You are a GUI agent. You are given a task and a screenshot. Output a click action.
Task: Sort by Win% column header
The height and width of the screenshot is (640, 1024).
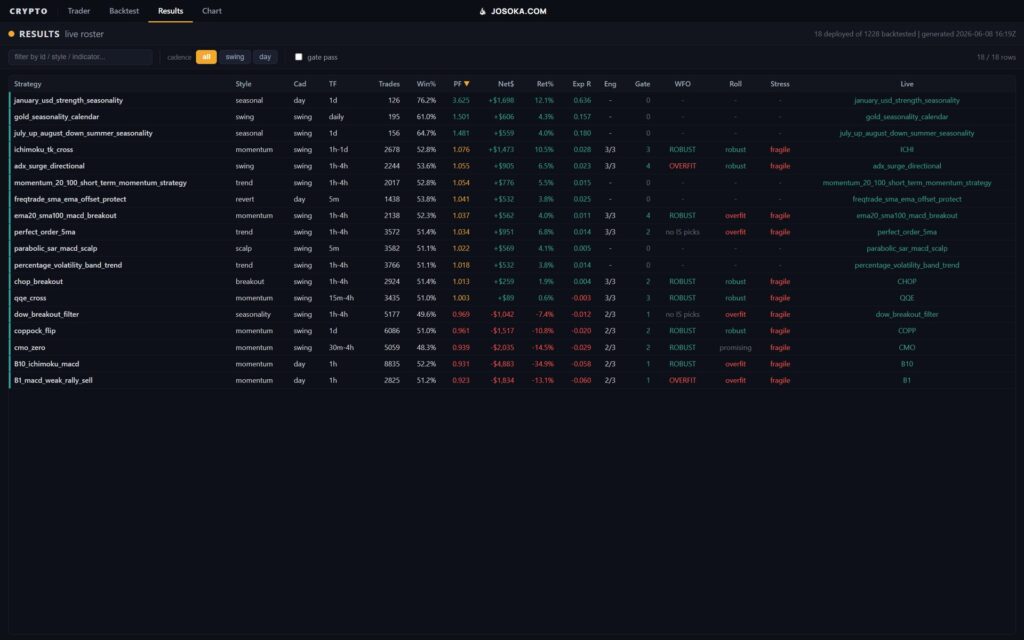point(426,84)
